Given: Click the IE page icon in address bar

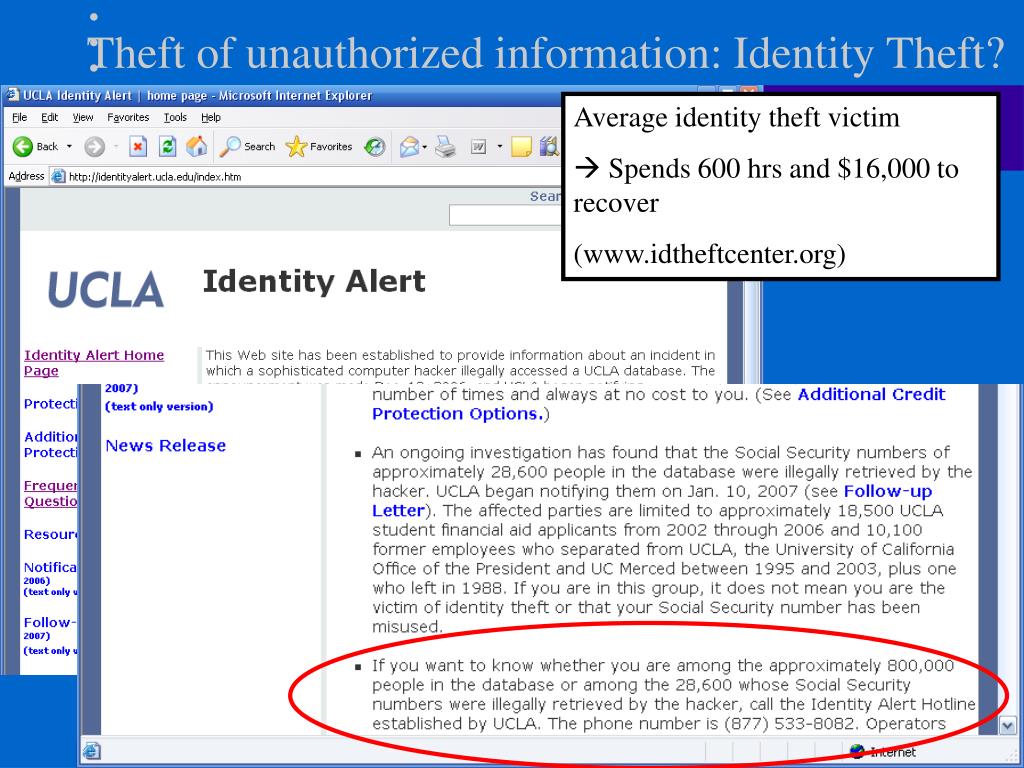Looking at the screenshot, I should (x=59, y=176).
